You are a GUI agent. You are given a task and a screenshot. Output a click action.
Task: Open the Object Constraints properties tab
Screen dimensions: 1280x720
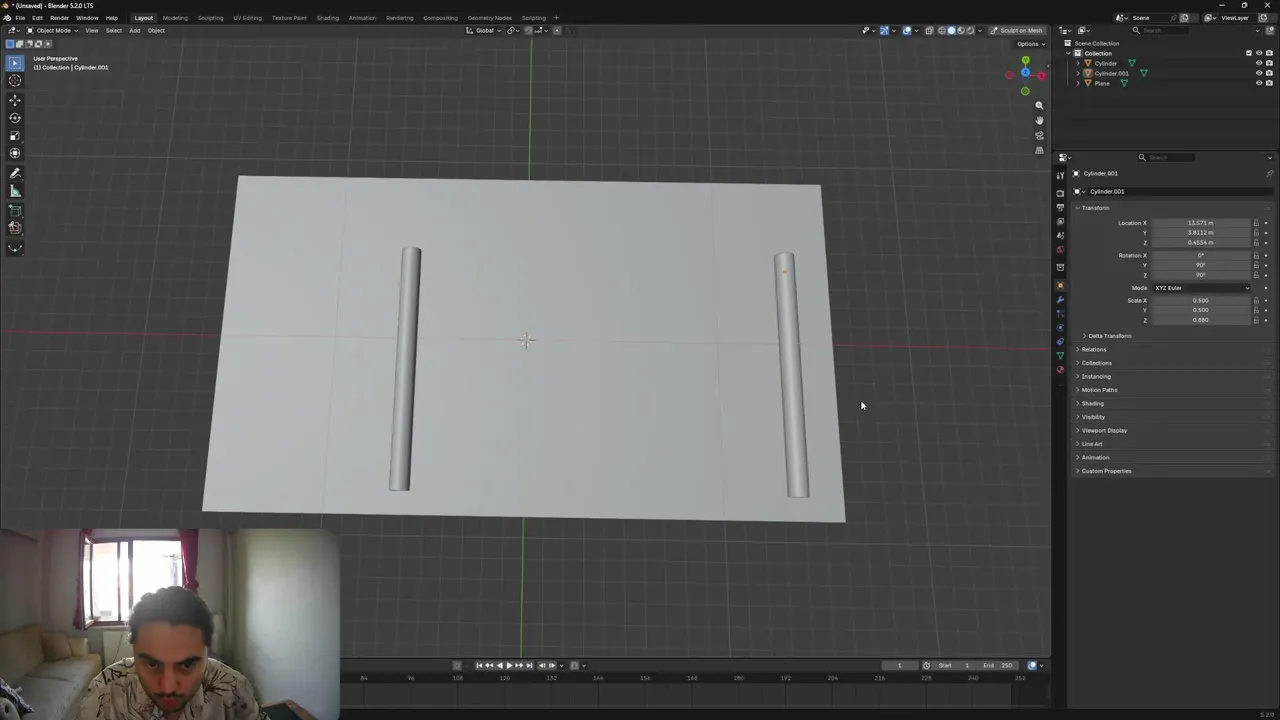point(1061,341)
